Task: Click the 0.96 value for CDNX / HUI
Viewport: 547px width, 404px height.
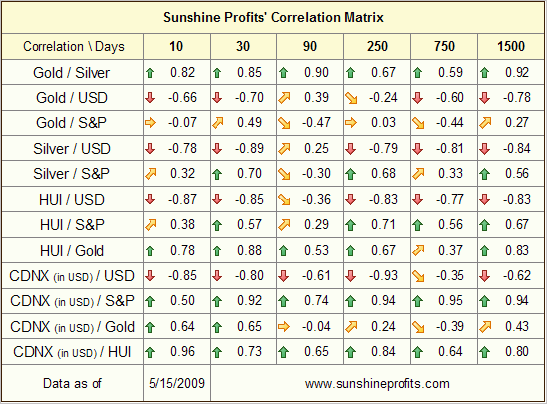Action: [182, 352]
